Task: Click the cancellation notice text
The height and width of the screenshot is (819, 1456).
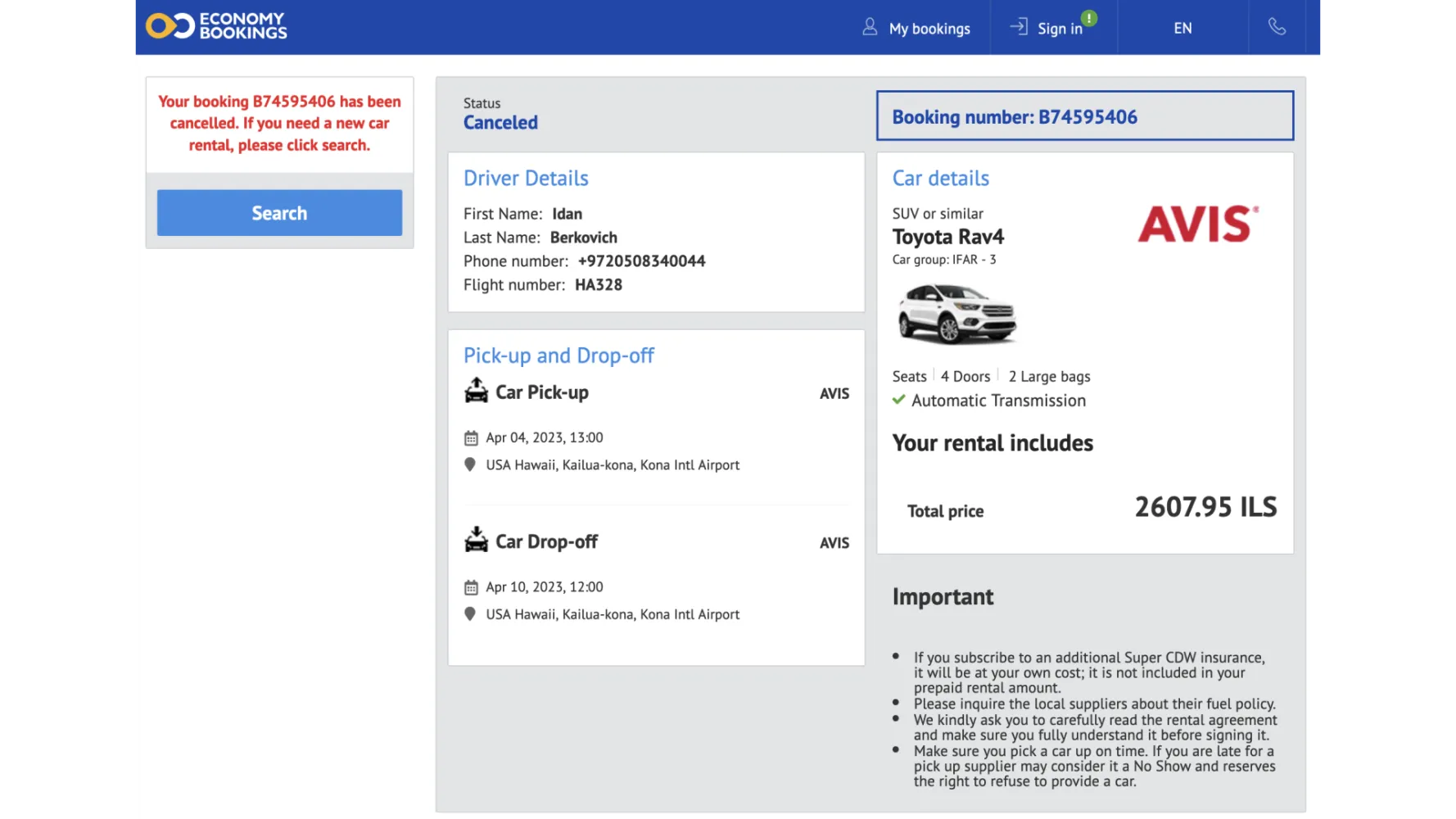Action: click(279, 124)
